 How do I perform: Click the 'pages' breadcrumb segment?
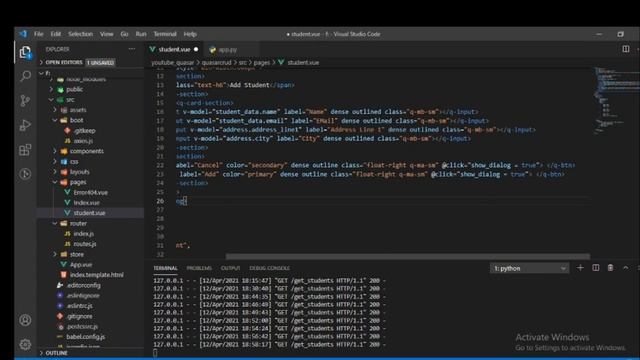coord(262,62)
